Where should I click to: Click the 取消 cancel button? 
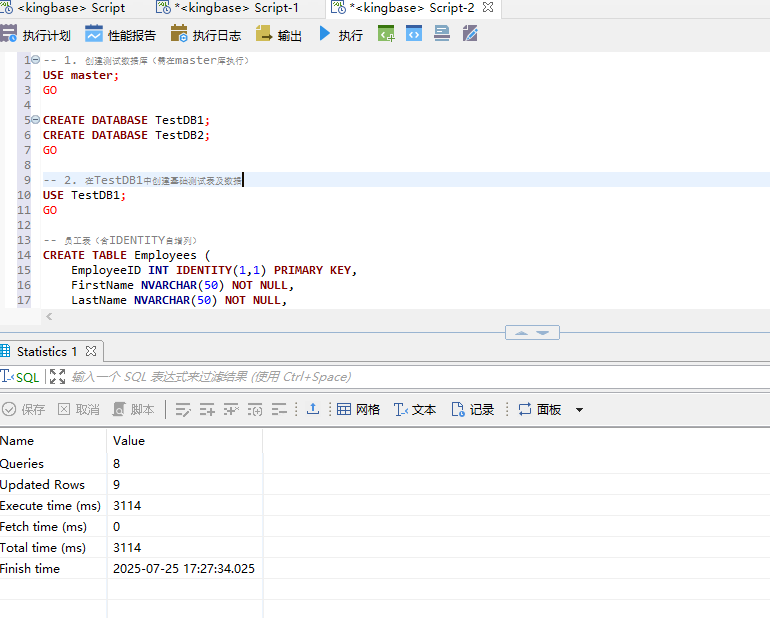click(79, 409)
